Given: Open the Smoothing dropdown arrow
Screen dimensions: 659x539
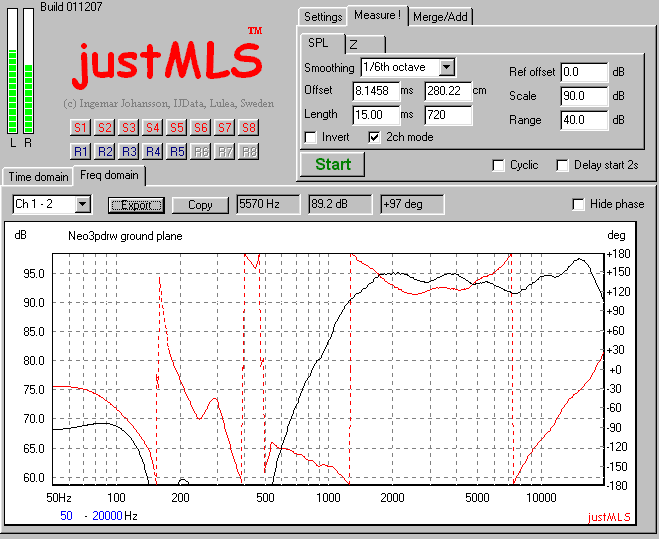Looking at the screenshot, I should [446, 67].
